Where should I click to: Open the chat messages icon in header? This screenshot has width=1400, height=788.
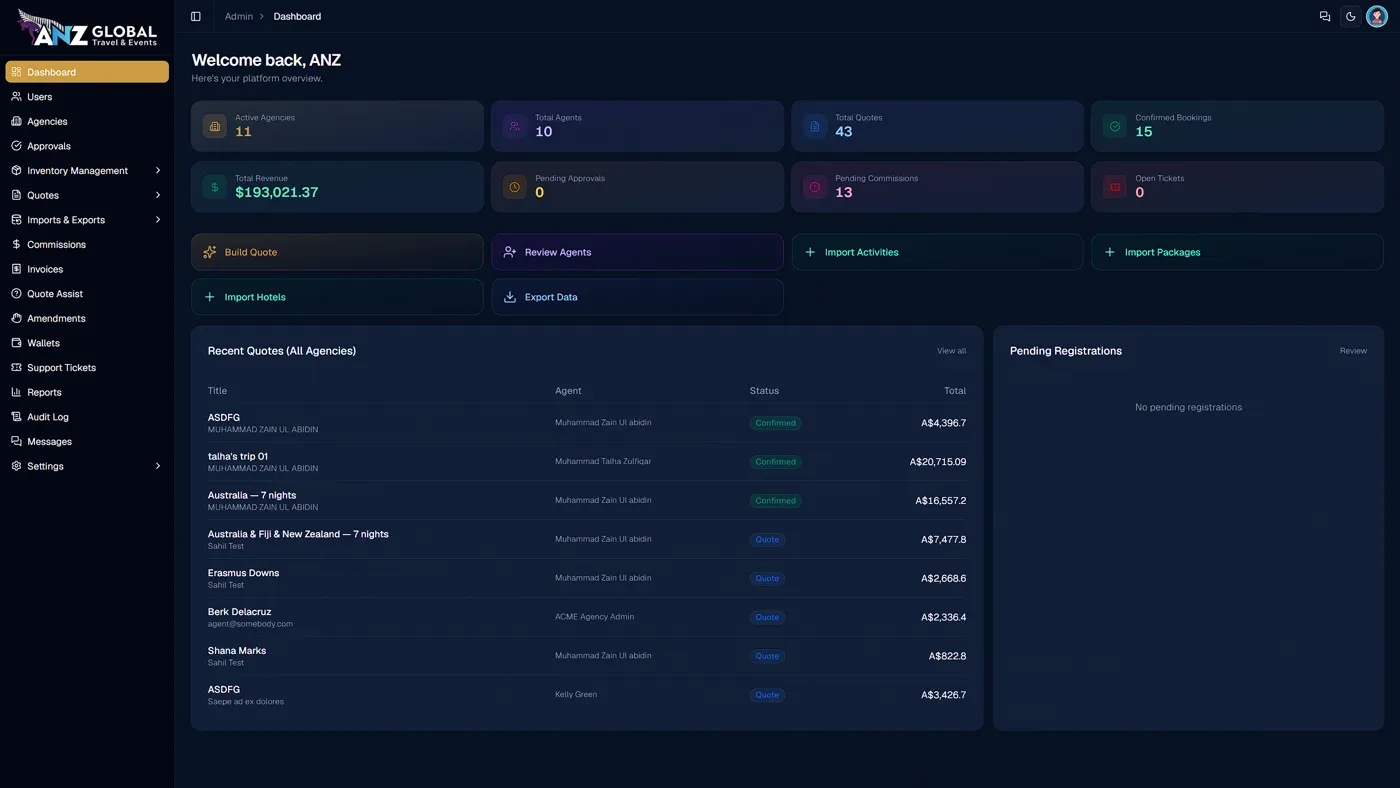click(1325, 16)
